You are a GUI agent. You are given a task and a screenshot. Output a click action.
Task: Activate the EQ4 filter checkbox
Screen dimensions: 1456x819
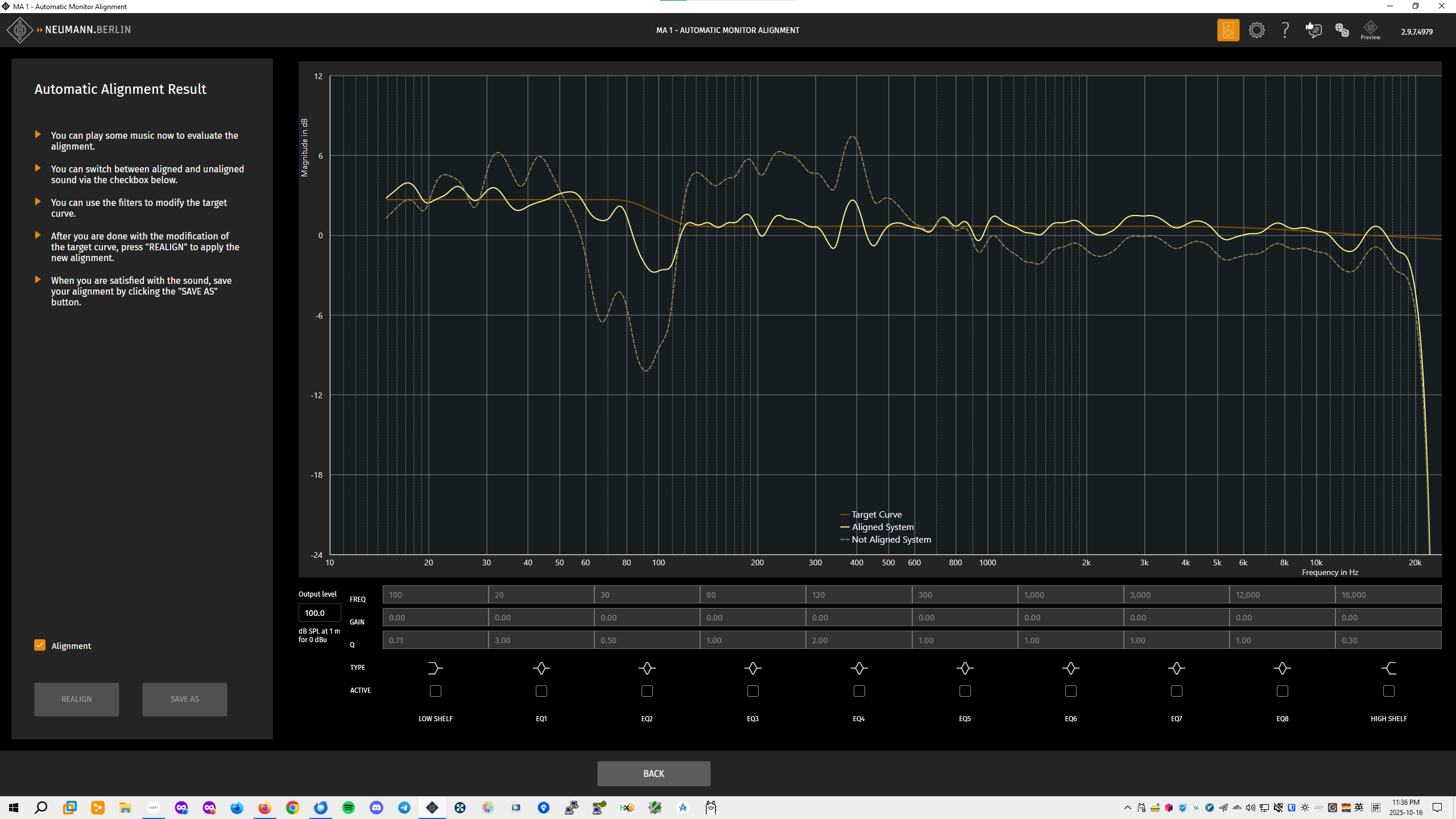pyautogui.click(x=859, y=691)
